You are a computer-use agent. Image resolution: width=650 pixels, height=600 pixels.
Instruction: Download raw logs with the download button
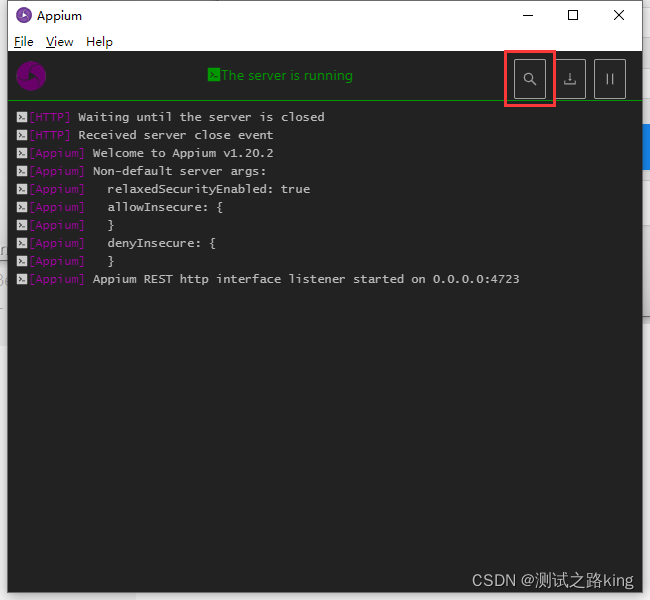570,79
